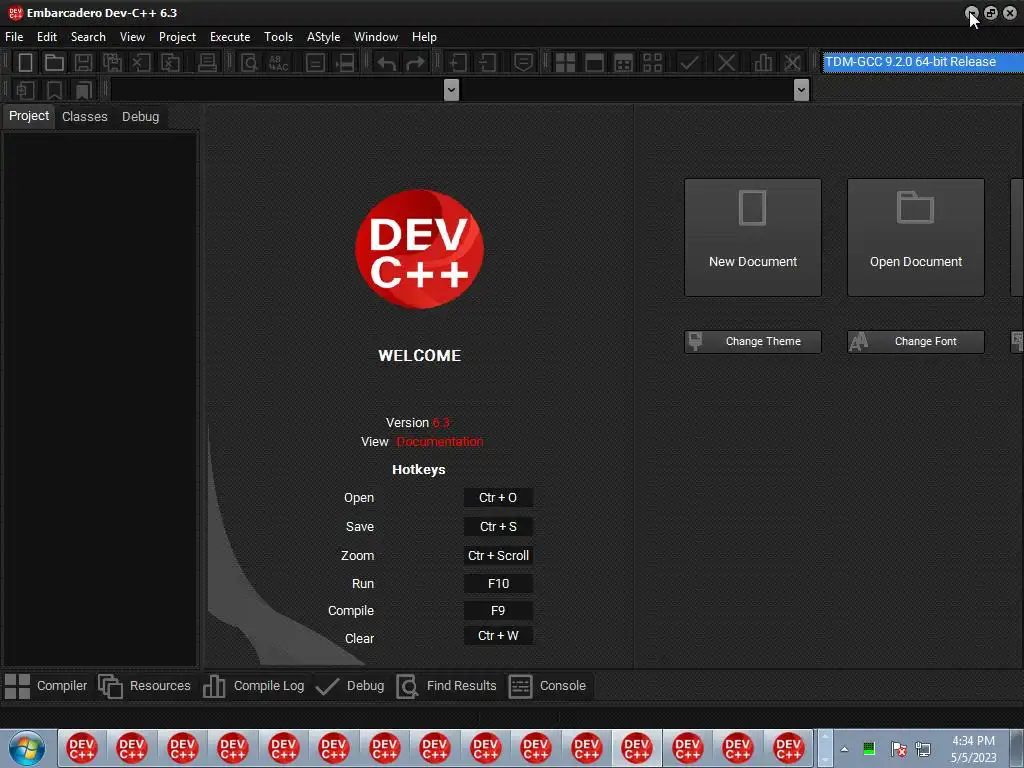Click the New file toolbar icon
The width and height of the screenshot is (1024, 768).
(x=25, y=63)
